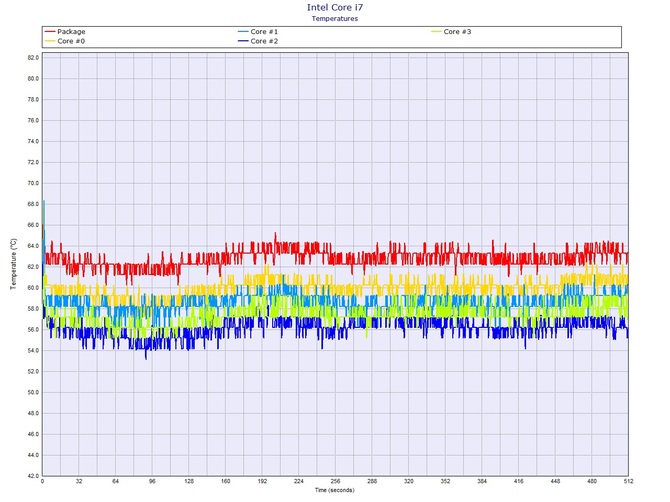Click the Intel Core i7 chart title
Screen dimensions: 670x502
[x=335, y=7]
